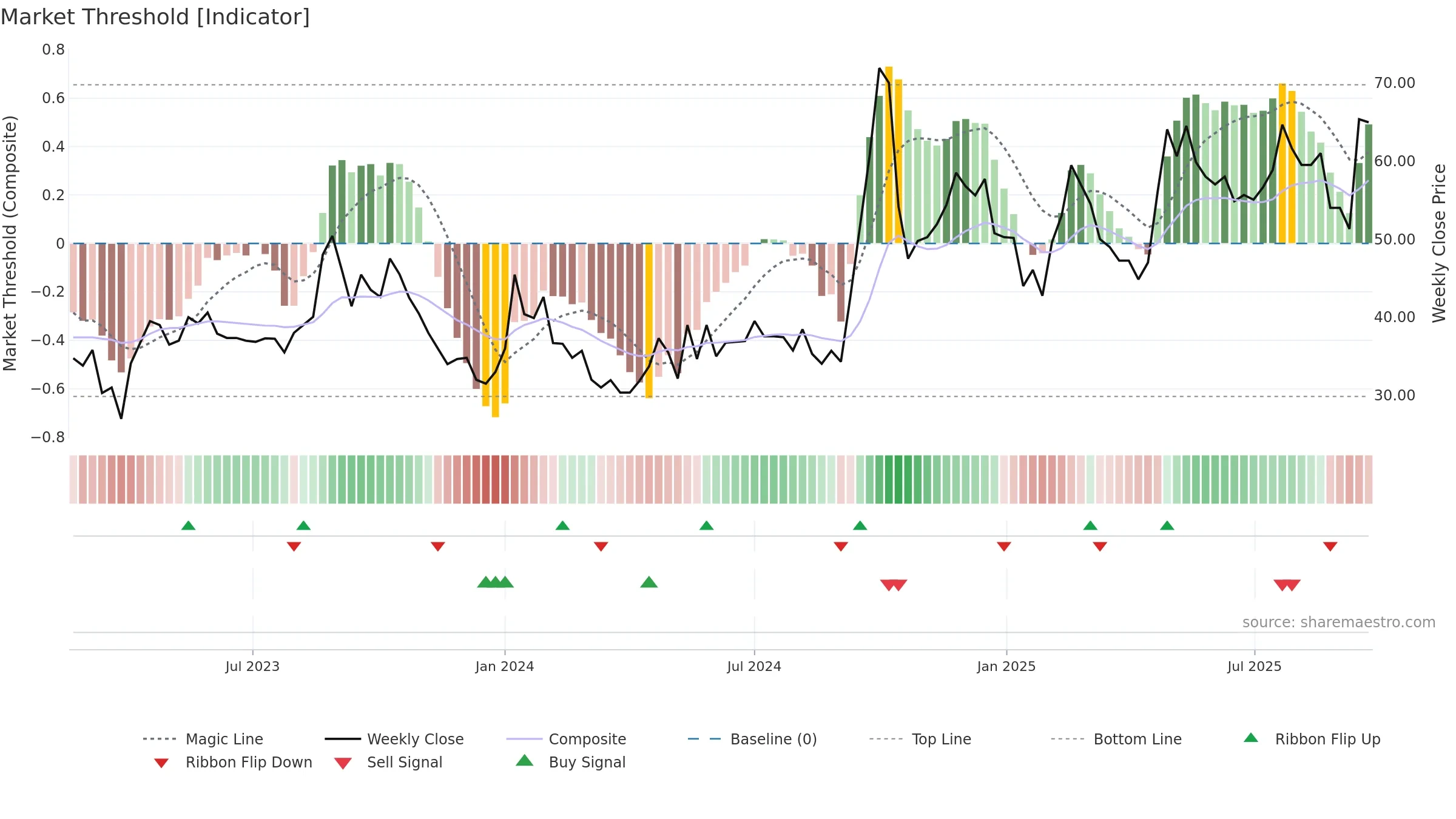Click the ribbon flip down marker just after Jul 2023
Screen dimensions: 1456x819
pyautogui.click(x=294, y=547)
